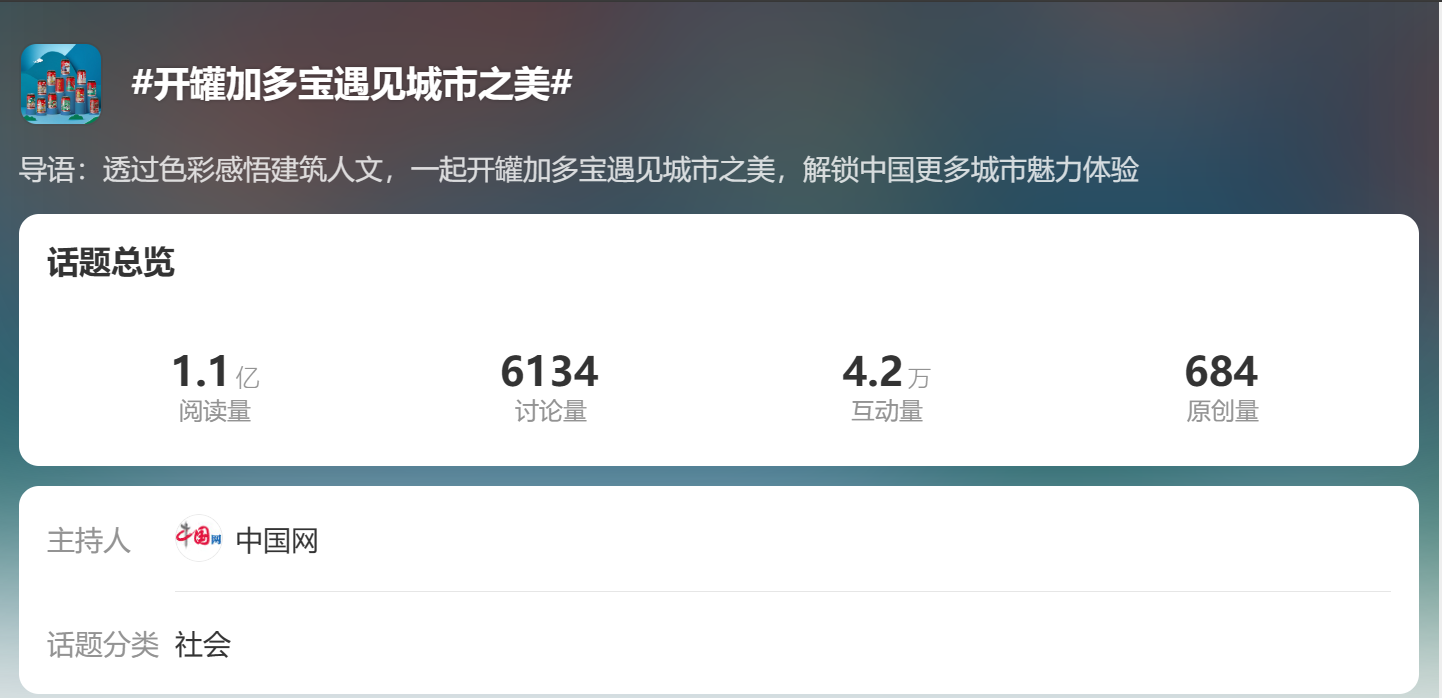
Task: Click the 1.1 read count number
Action: pyautogui.click(x=200, y=372)
